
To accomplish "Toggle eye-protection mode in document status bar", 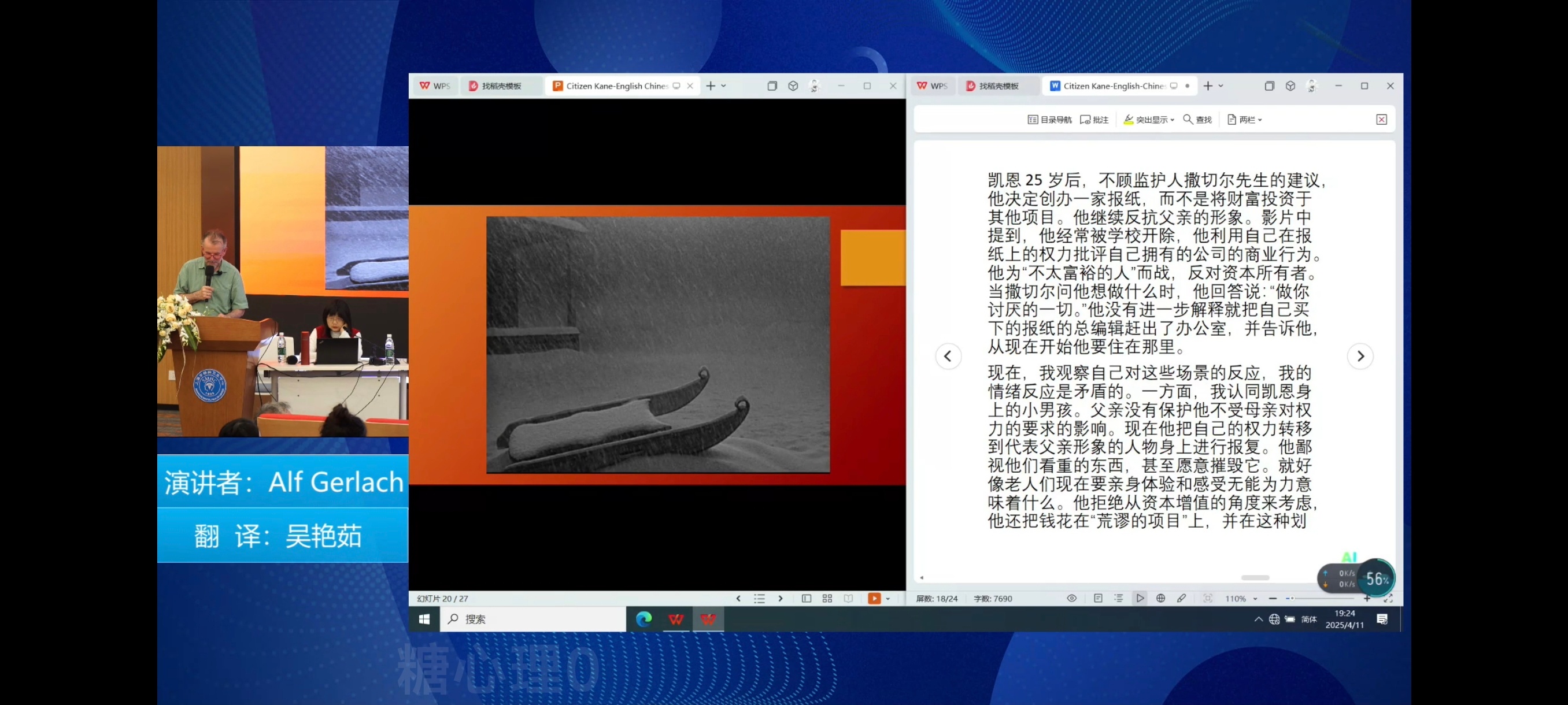I will click(1072, 599).
